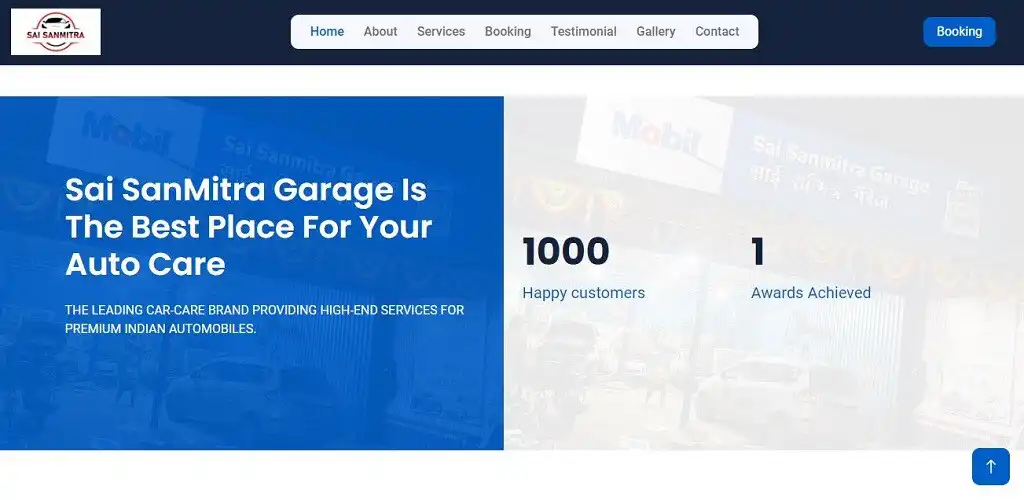Screen dimensions: 1024x500
Task: Click the leading car-care brand tagline
Action: [264, 319]
